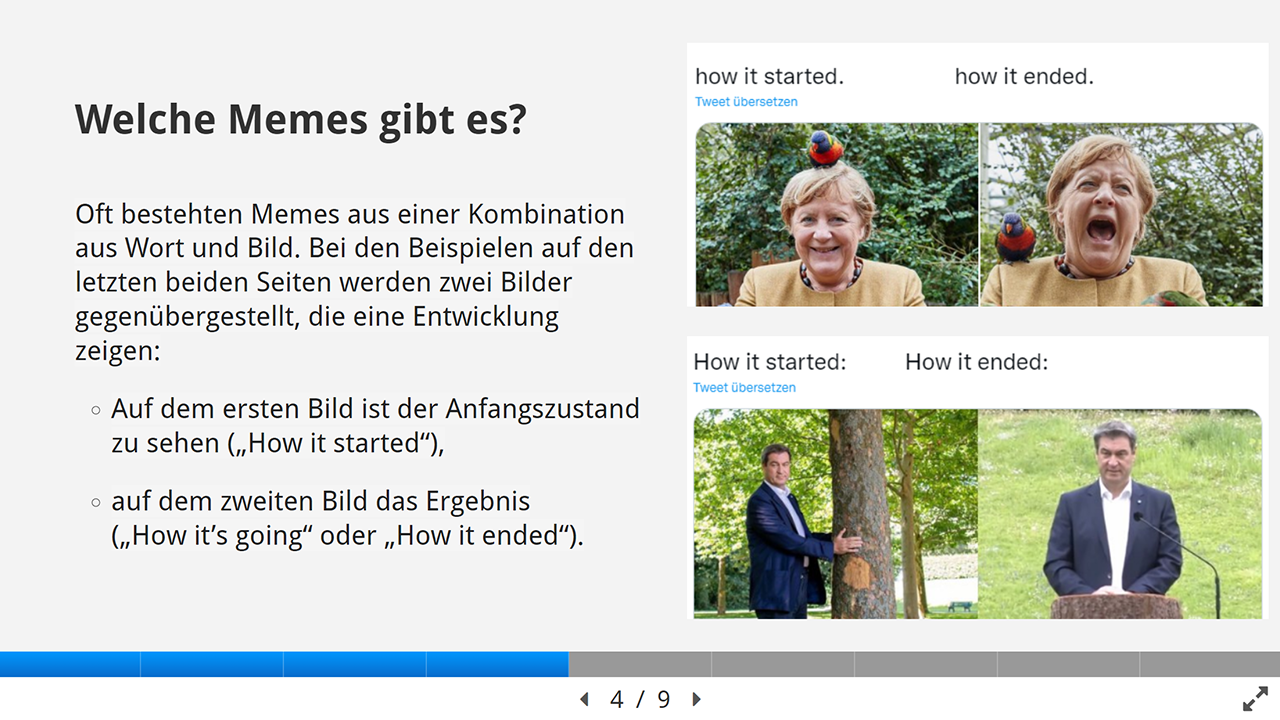Select the sixth progress bar segment
Screen dimensions: 1280x720
click(783, 664)
